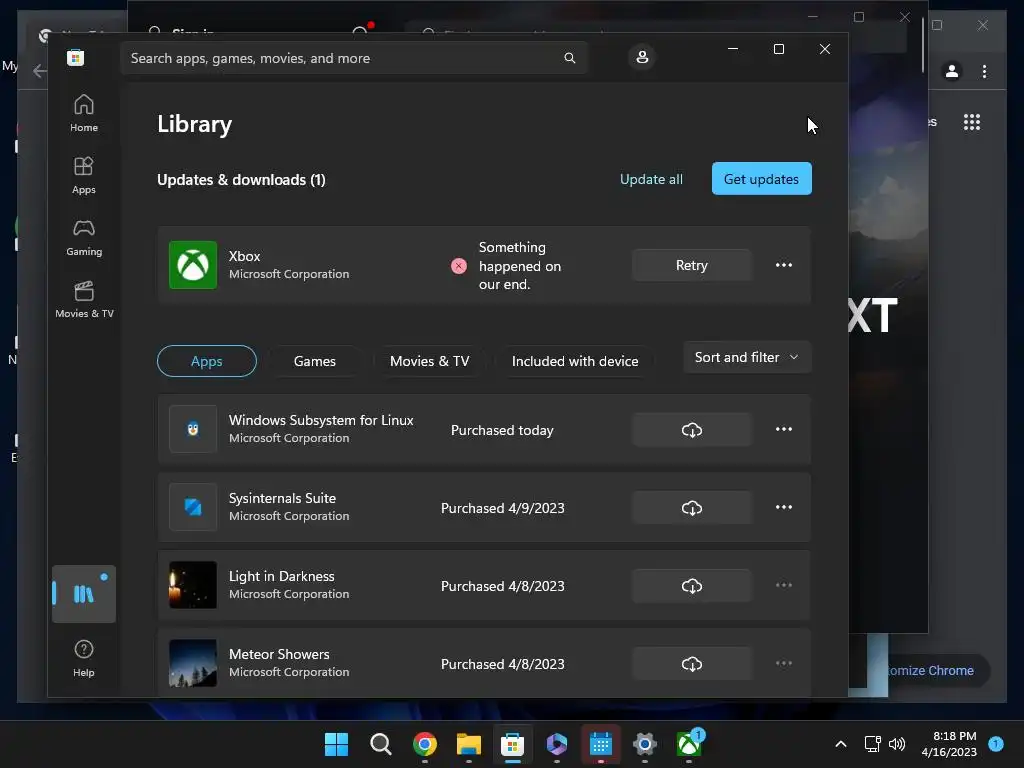Select the Library icon in sidebar

pyautogui.click(x=84, y=594)
